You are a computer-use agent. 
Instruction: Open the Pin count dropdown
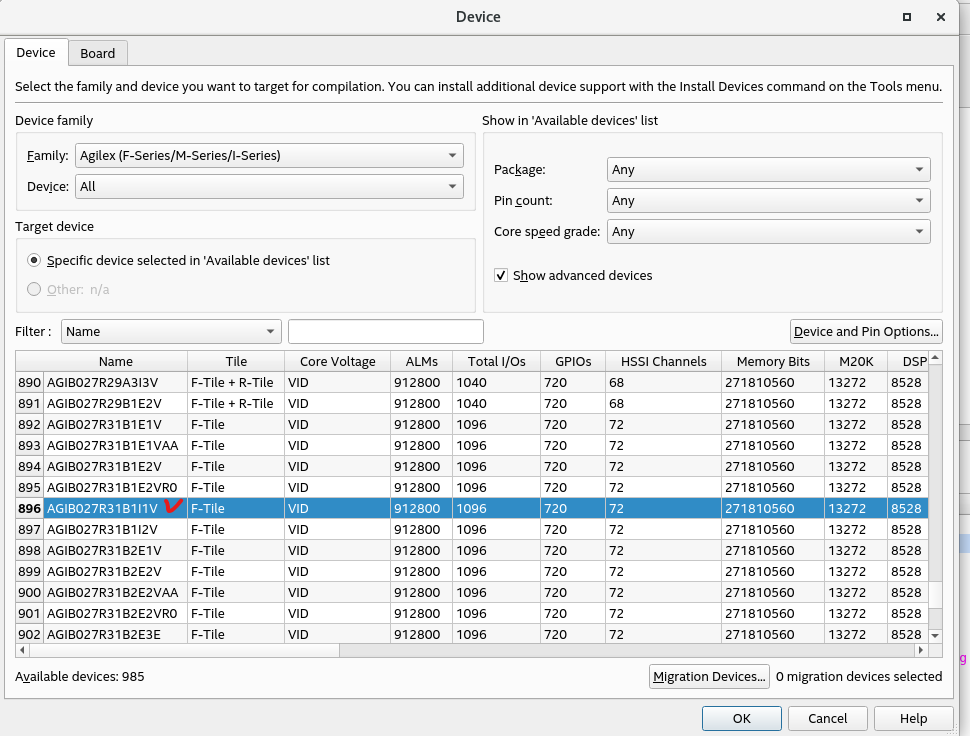click(x=768, y=201)
